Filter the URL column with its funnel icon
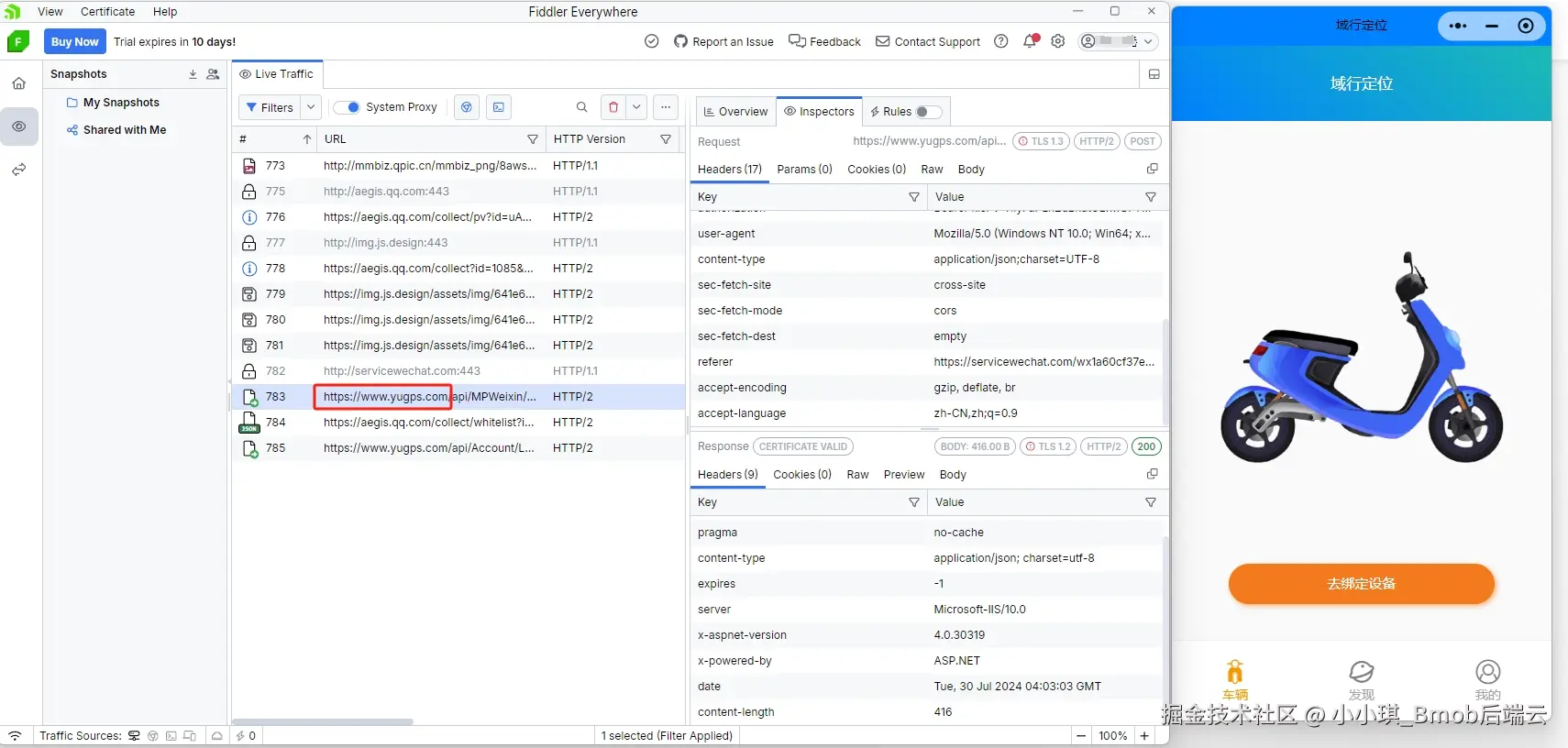The image size is (1568, 748). pos(532,139)
